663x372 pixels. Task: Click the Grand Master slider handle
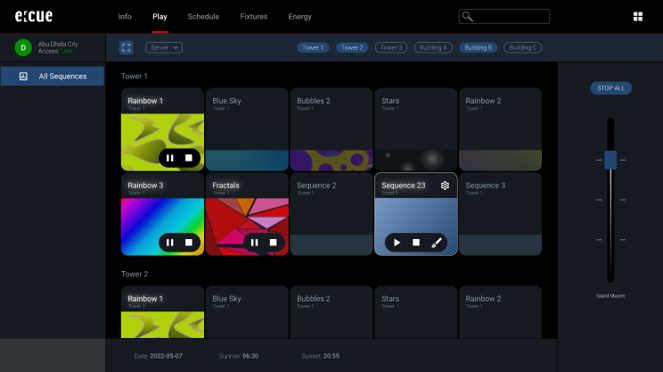pyautogui.click(x=611, y=160)
